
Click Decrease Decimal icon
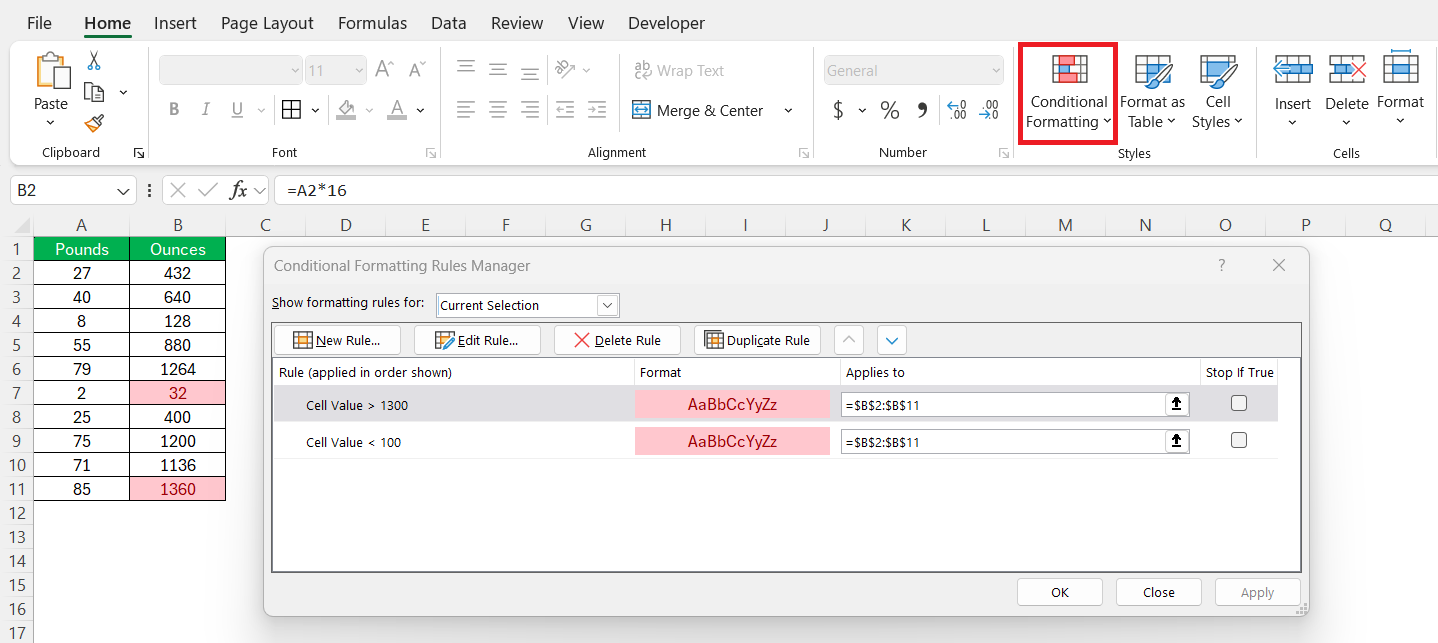pos(989,110)
